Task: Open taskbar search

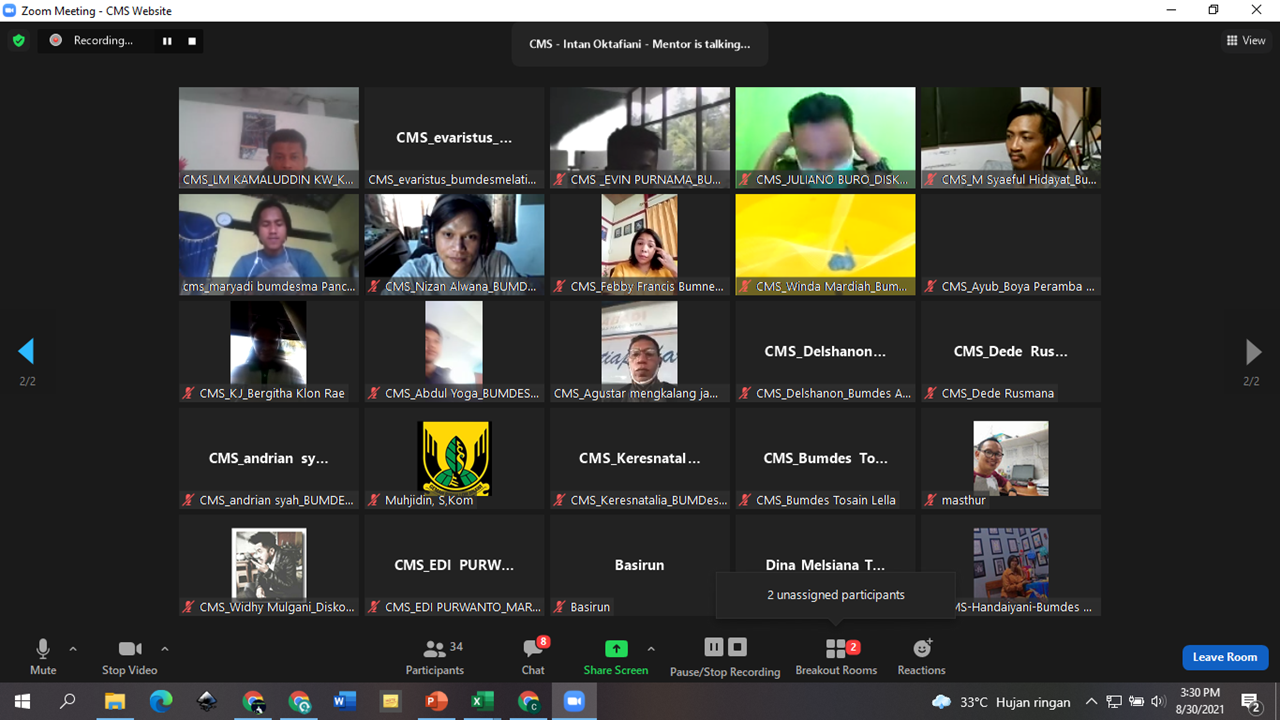Action: [x=68, y=702]
